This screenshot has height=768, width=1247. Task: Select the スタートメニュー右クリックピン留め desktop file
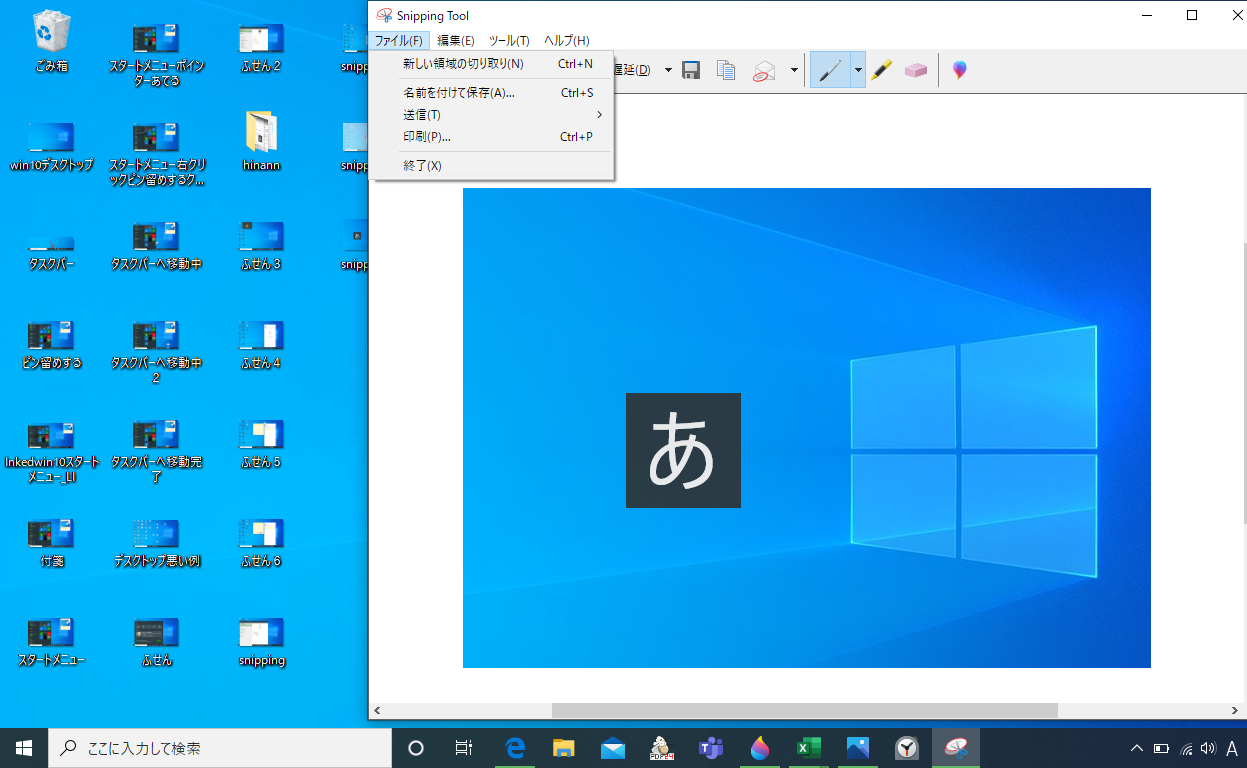pos(156,154)
